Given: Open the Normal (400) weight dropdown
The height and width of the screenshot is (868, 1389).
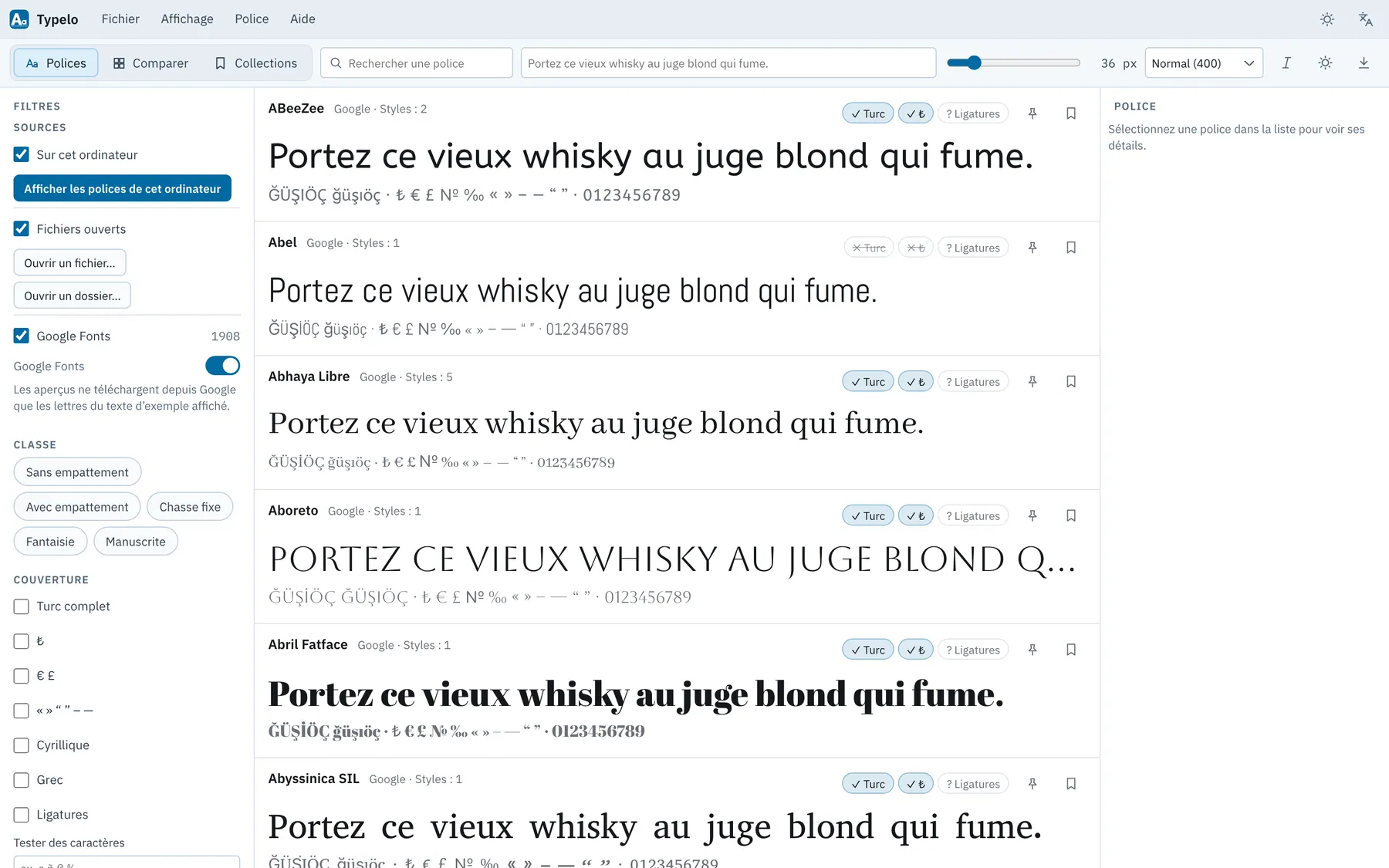Looking at the screenshot, I should 1203,63.
